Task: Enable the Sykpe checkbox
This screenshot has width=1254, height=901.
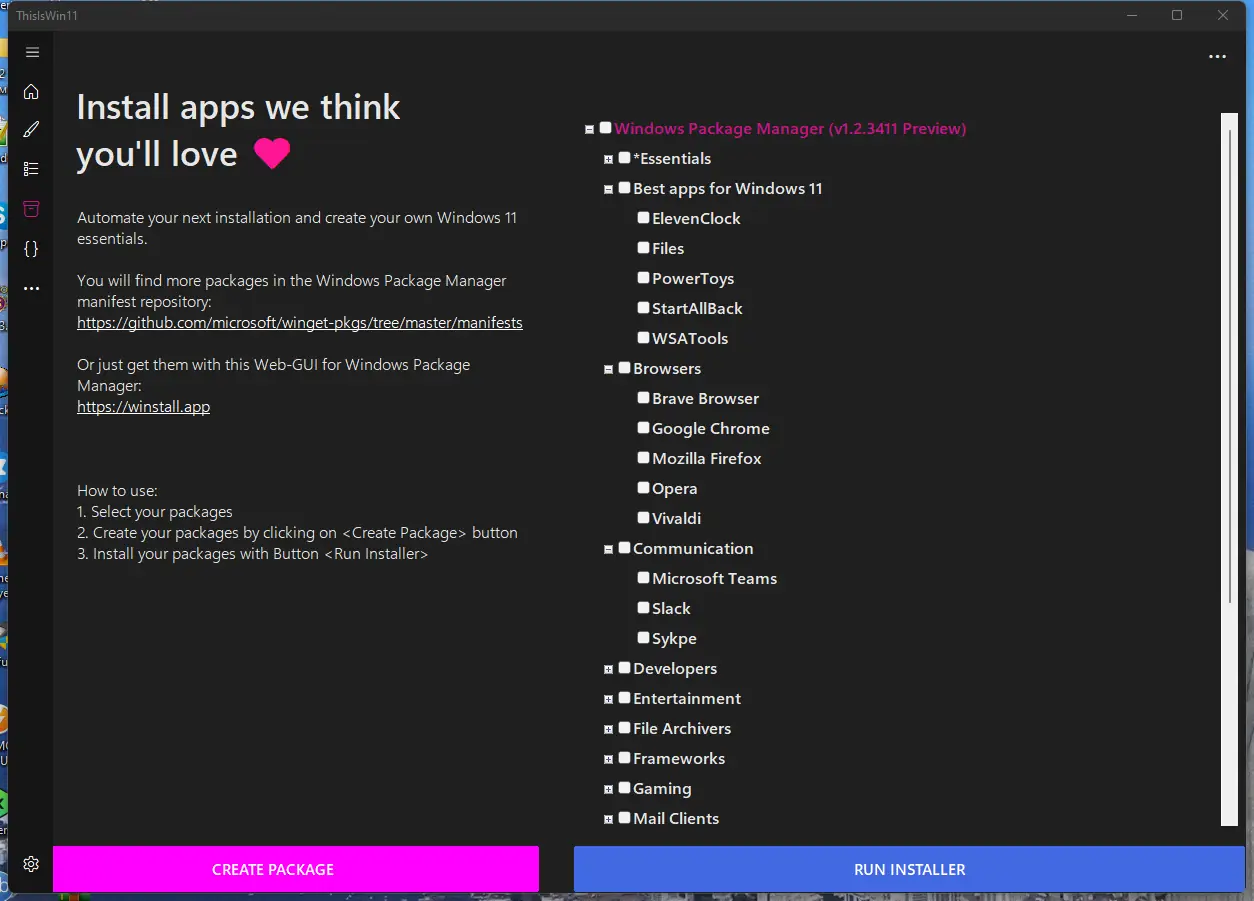Action: click(x=643, y=638)
